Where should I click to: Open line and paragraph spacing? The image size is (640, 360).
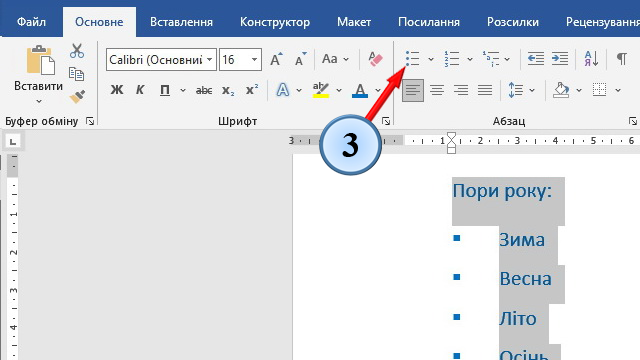(516, 90)
